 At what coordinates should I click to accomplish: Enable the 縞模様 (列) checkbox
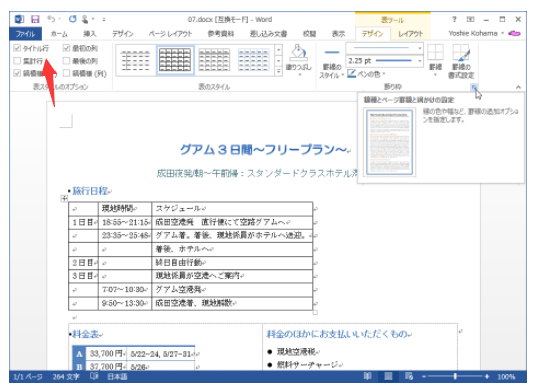67,73
